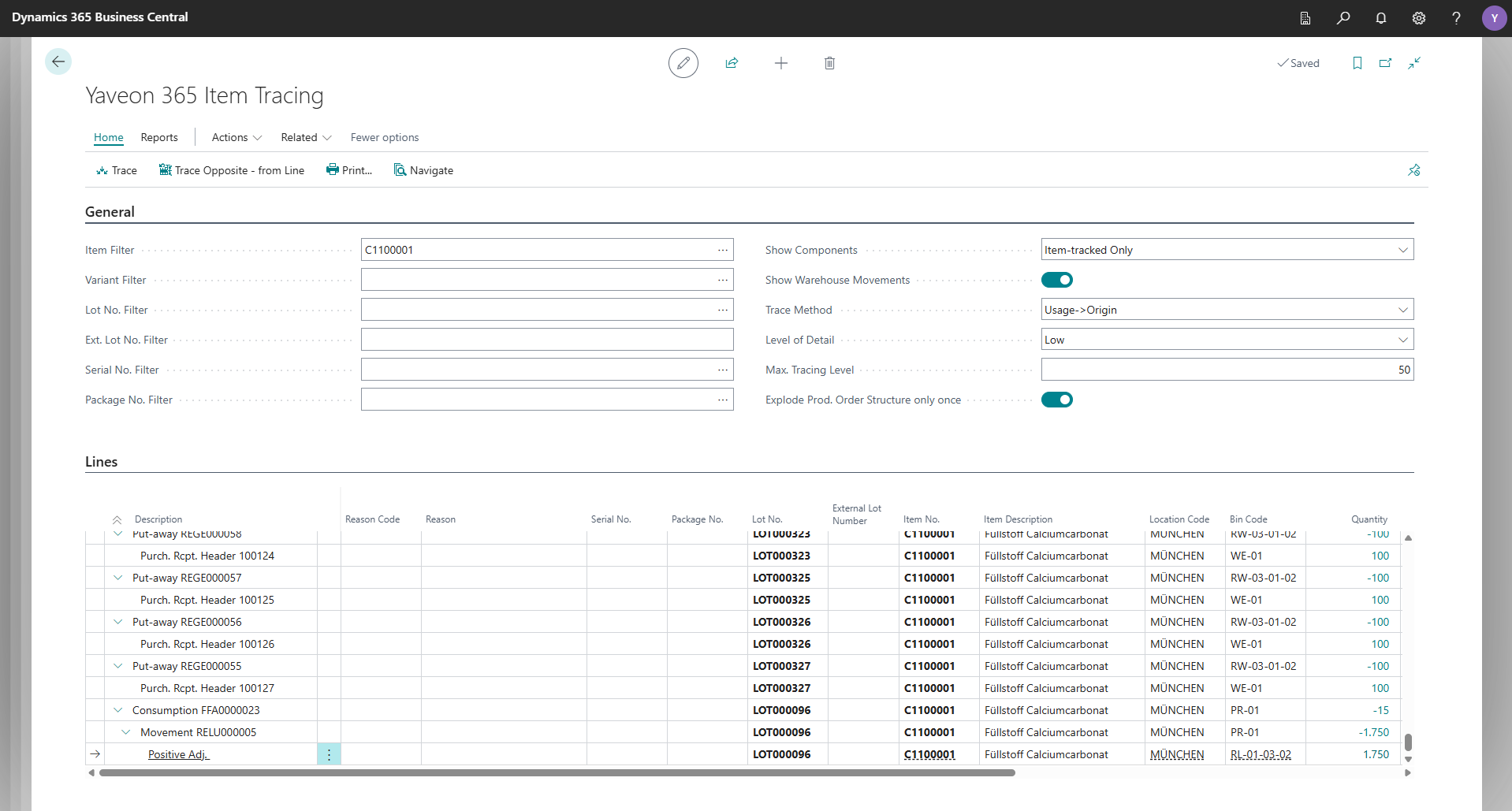1512x811 pixels.
Task: Create a new record with the plus icon
Action: coord(781,63)
